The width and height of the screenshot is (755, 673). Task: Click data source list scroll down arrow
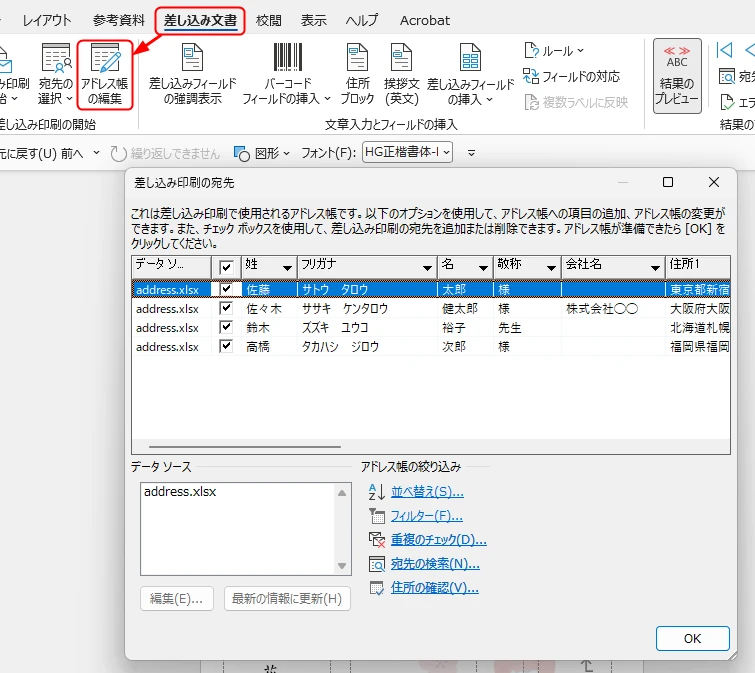(342, 566)
